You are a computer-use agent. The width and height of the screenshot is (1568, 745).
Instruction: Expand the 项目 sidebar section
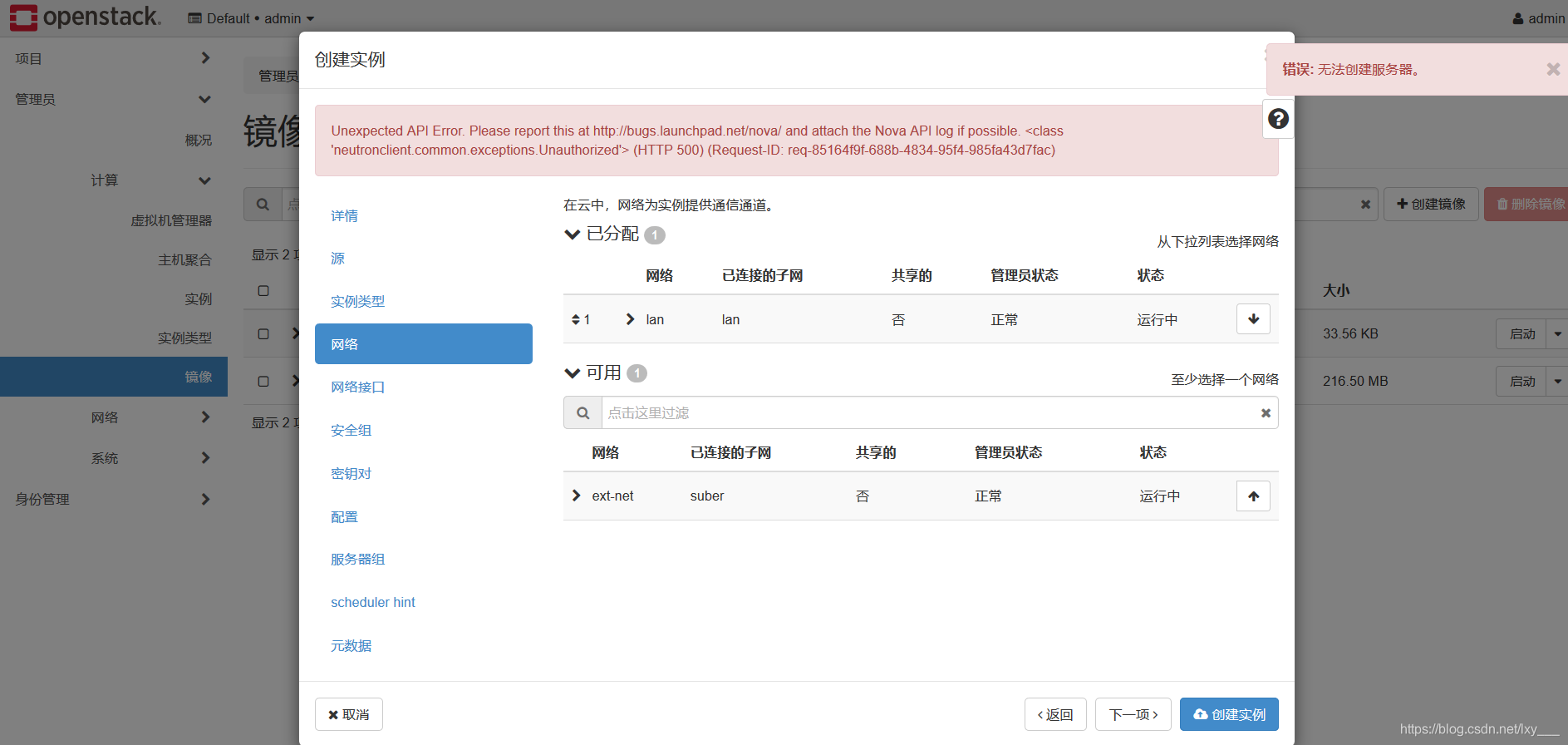click(x=113, y=58)
